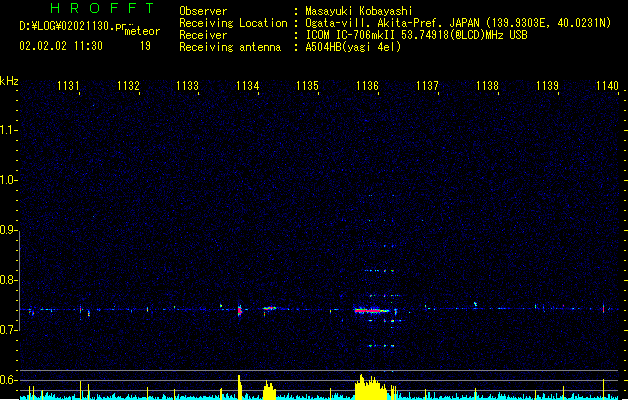Screen dimensions: 629x400
Task: Click frequency axis label 0.7
Action: pyautogui.click(x=9, y=330)
